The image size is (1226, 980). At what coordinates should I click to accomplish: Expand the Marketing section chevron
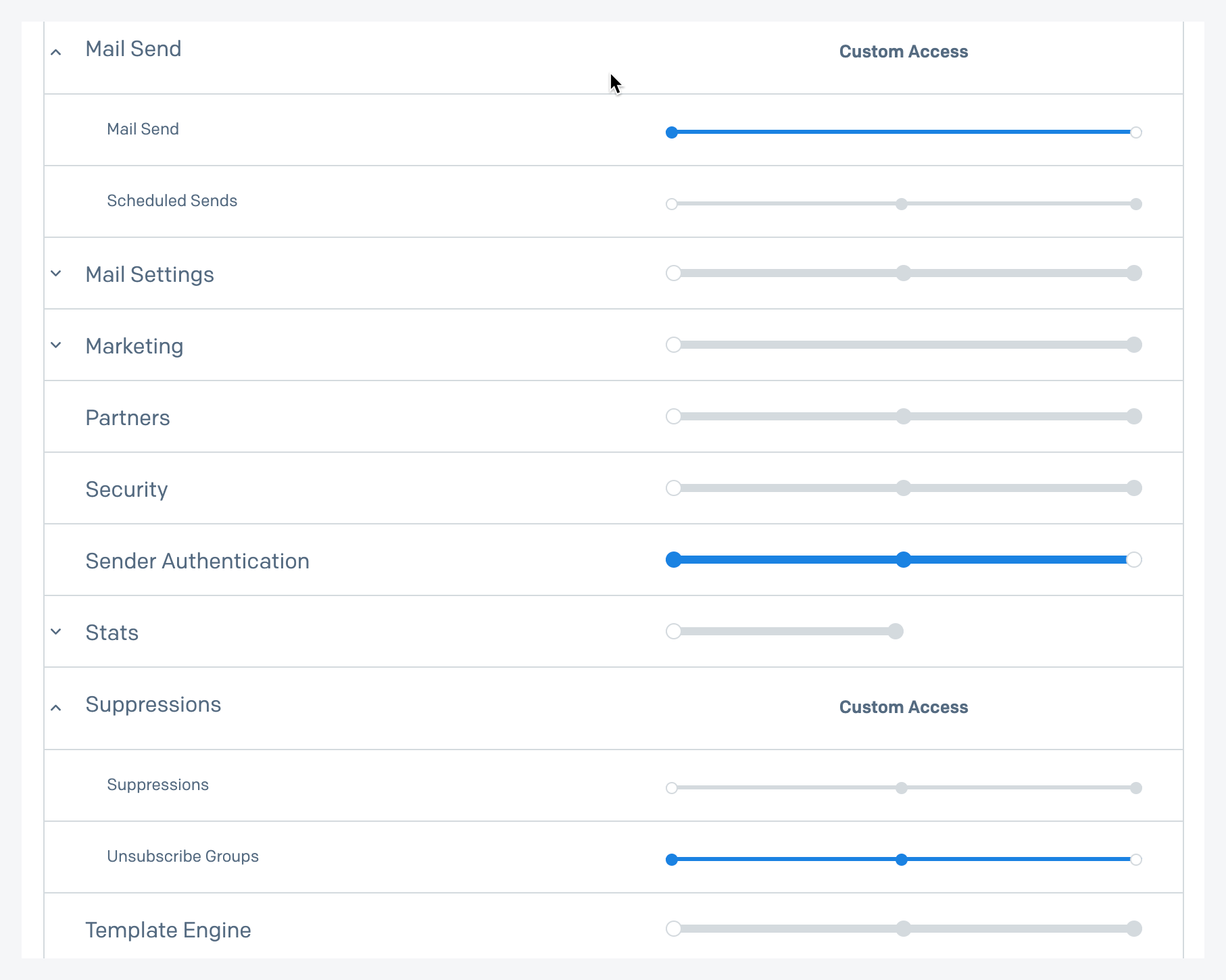click(56, 345)
